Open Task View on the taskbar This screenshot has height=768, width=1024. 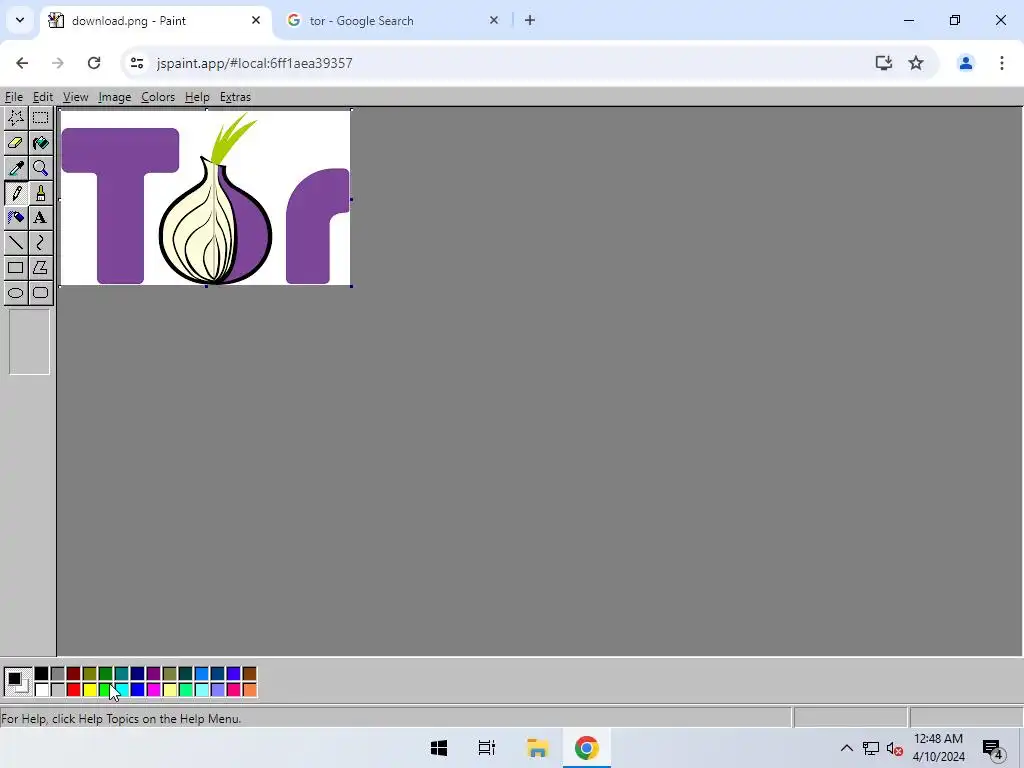[x=487, y=748]
